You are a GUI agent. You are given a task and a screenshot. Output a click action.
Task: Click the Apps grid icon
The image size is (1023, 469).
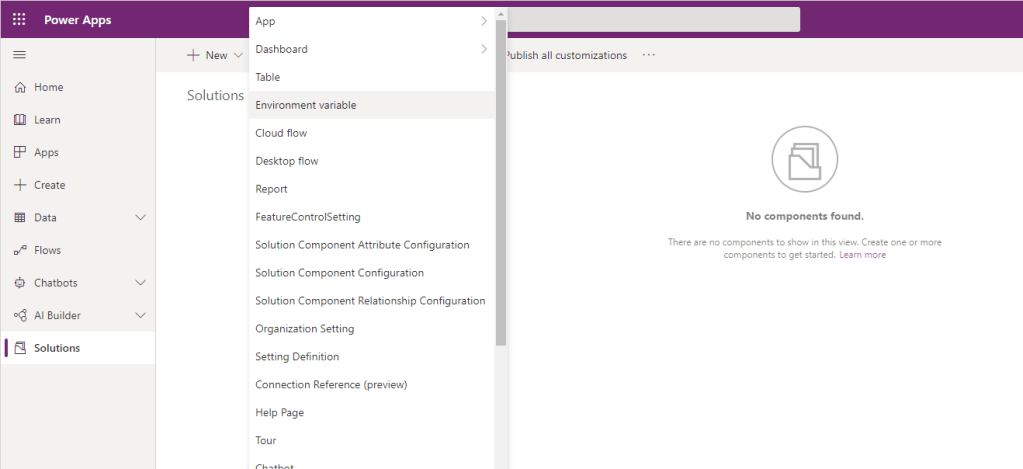coord(20,152)
